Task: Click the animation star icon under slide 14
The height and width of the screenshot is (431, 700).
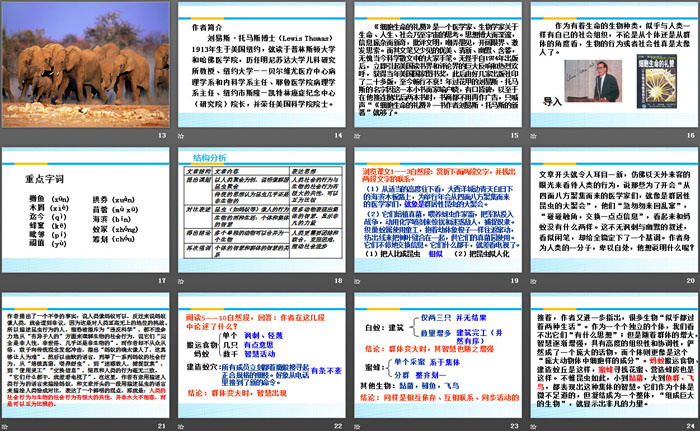Action: (x=181, y=136)
